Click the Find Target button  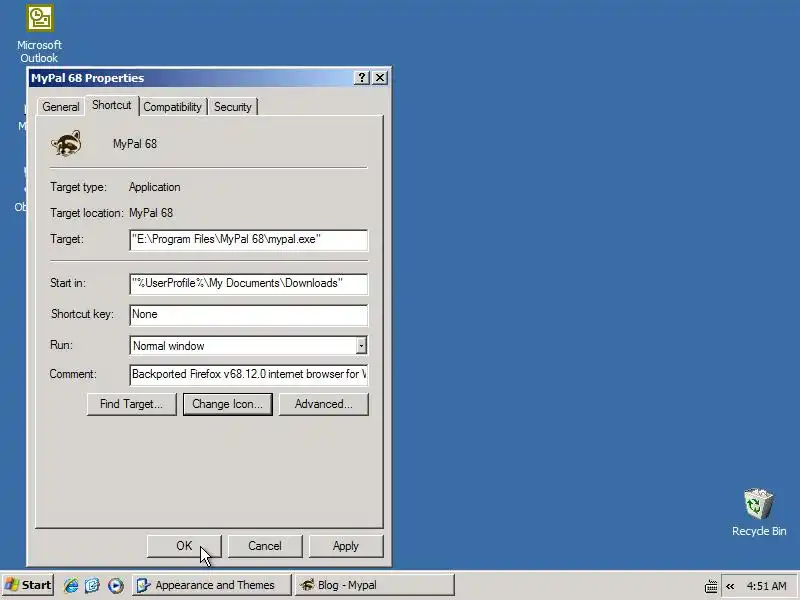click(132, 404)
